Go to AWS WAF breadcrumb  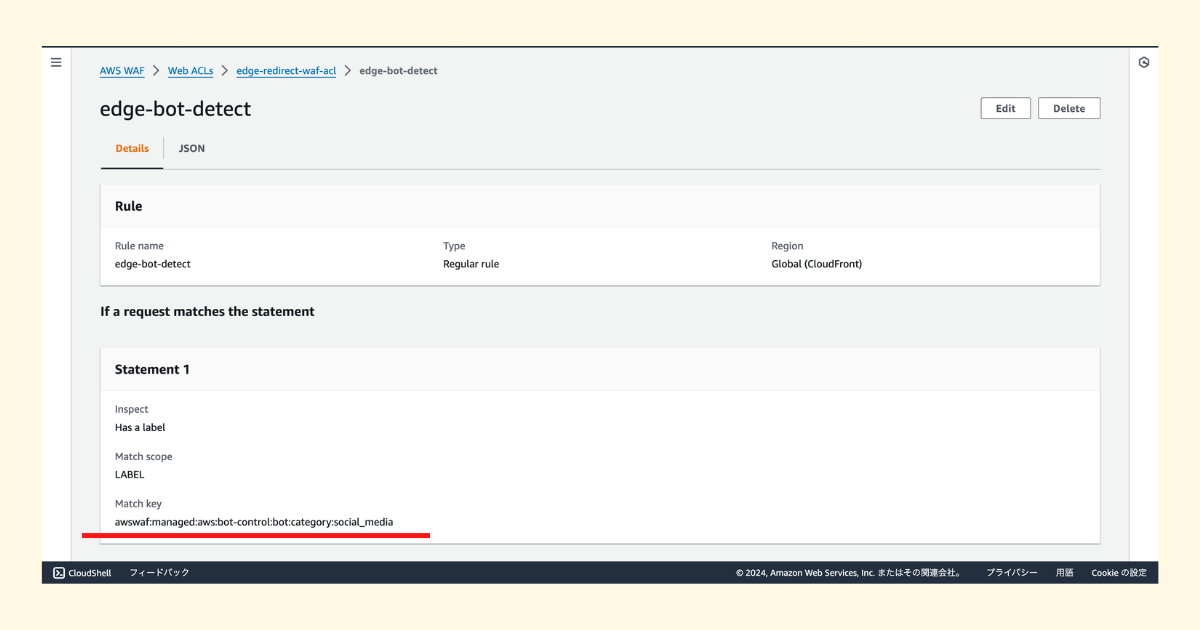click(x=122, y=71)
